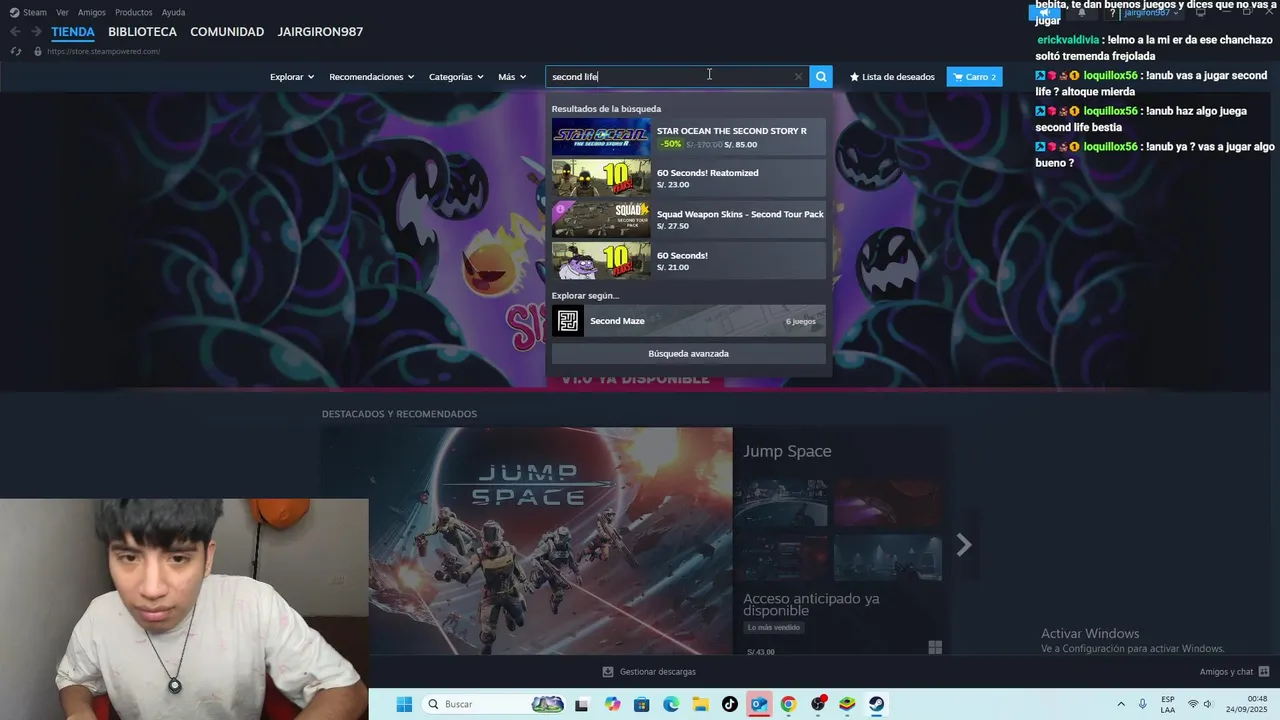The height and width of the screenshot is (720, 1280).
Task: Open Google Chrome from the taskbar
Action: coord(788,704)
